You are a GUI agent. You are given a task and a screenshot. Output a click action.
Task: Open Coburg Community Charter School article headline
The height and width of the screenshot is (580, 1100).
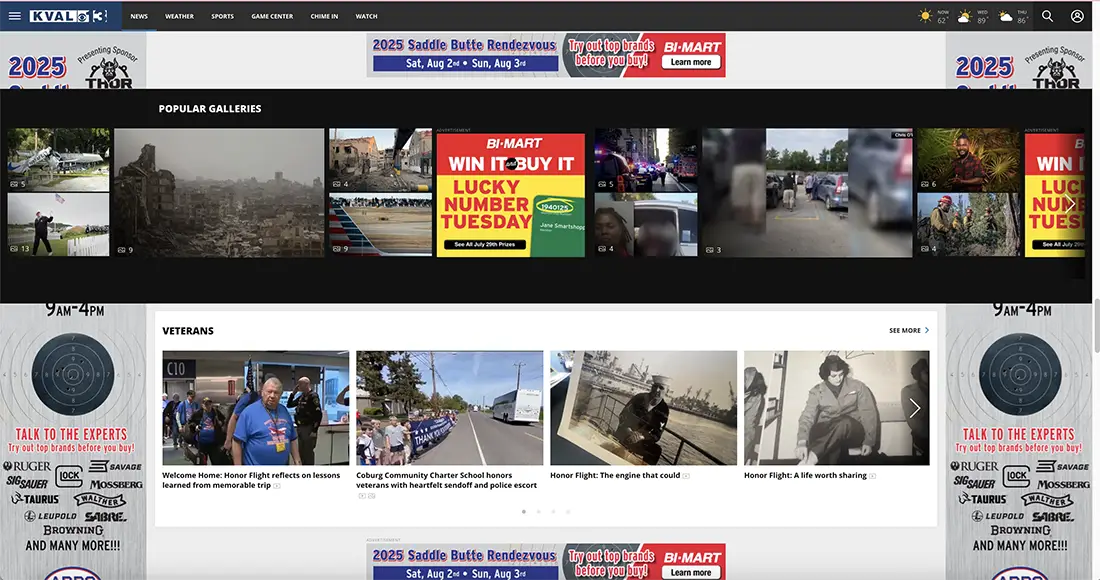(x=446, y=480)
